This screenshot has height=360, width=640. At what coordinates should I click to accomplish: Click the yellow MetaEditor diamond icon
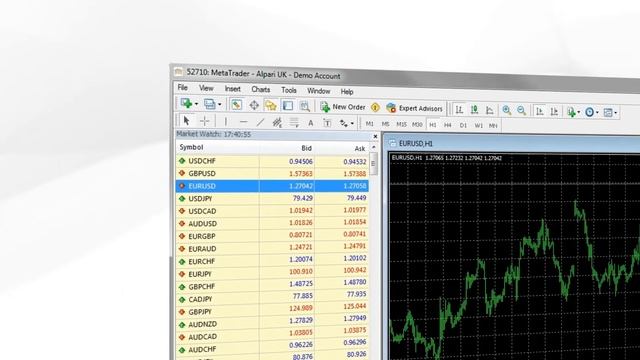pyautogui.click(x=375, y=107)
